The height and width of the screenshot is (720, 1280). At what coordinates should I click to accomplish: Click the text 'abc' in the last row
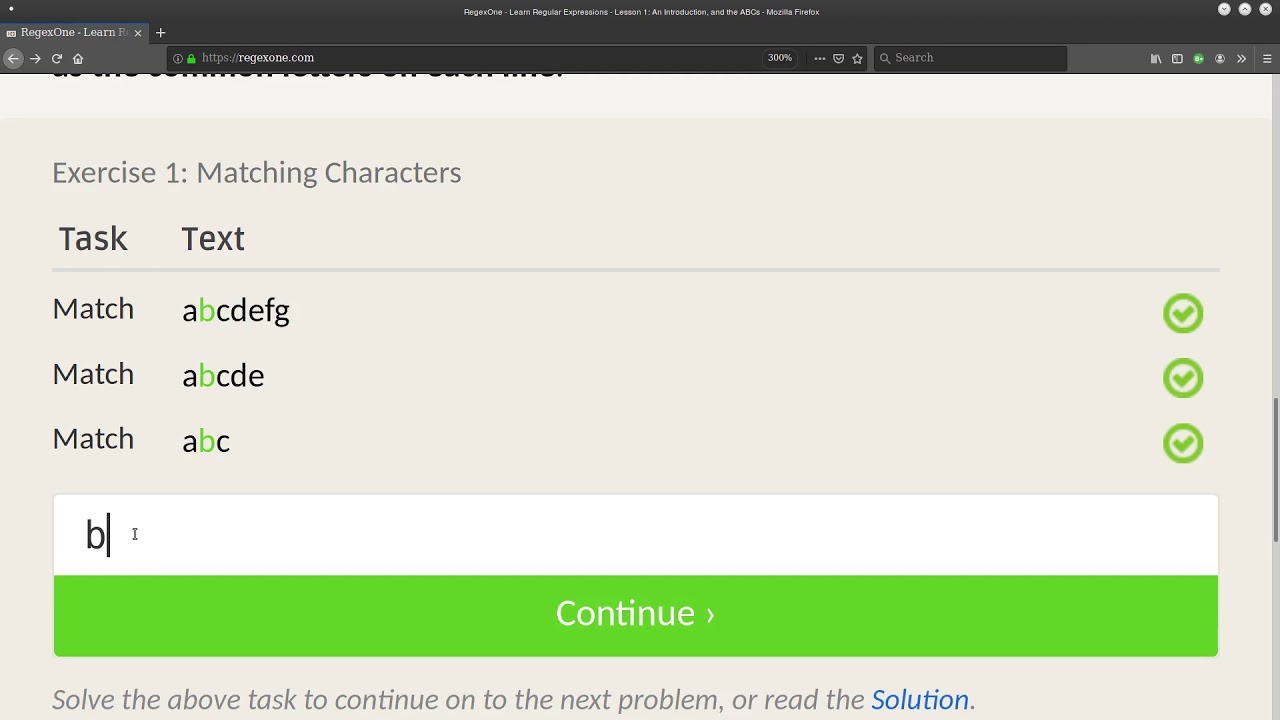(x=206, y=441)
